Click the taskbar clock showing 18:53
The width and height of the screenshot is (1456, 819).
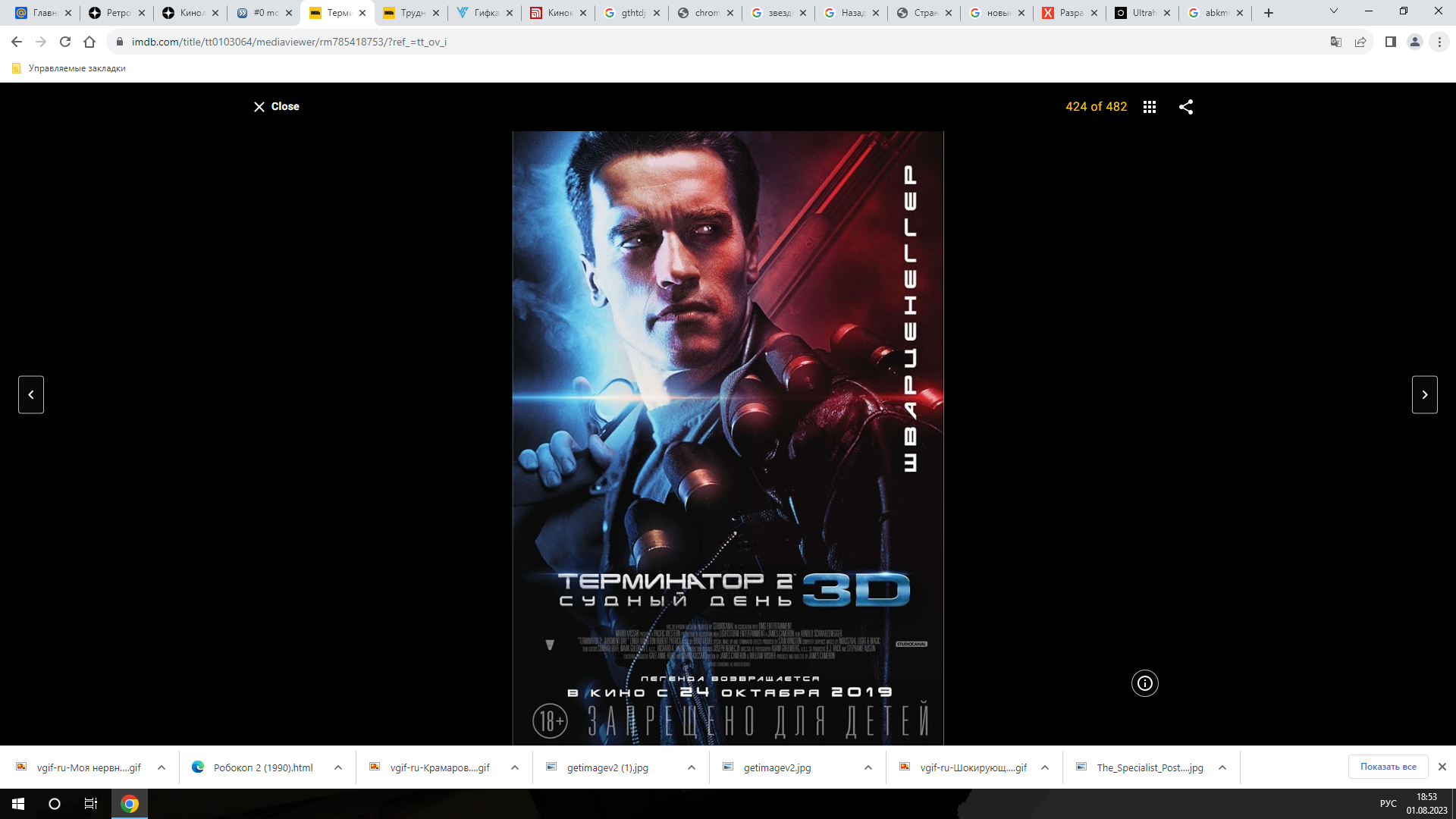pos(1426,804)
